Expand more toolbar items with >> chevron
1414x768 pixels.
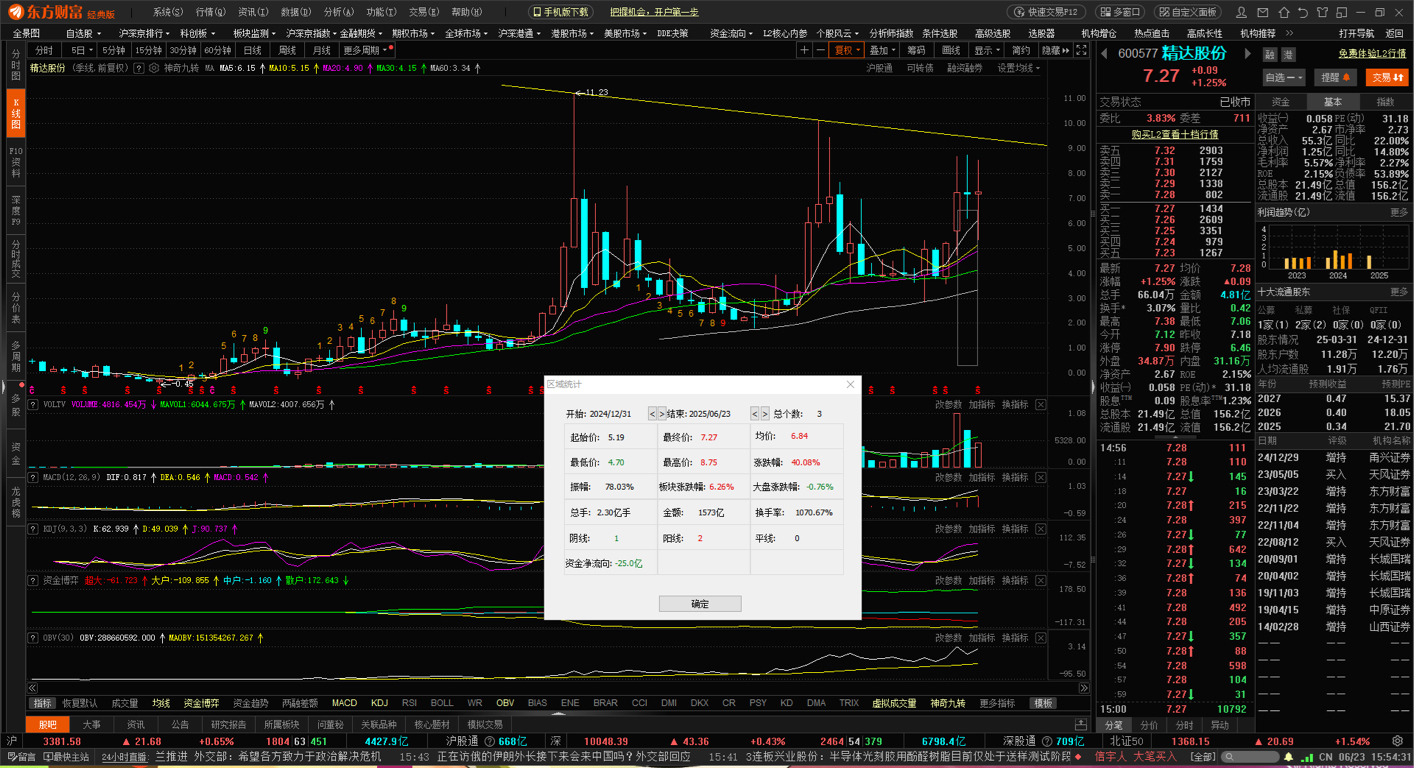[x=1289, y=33]
